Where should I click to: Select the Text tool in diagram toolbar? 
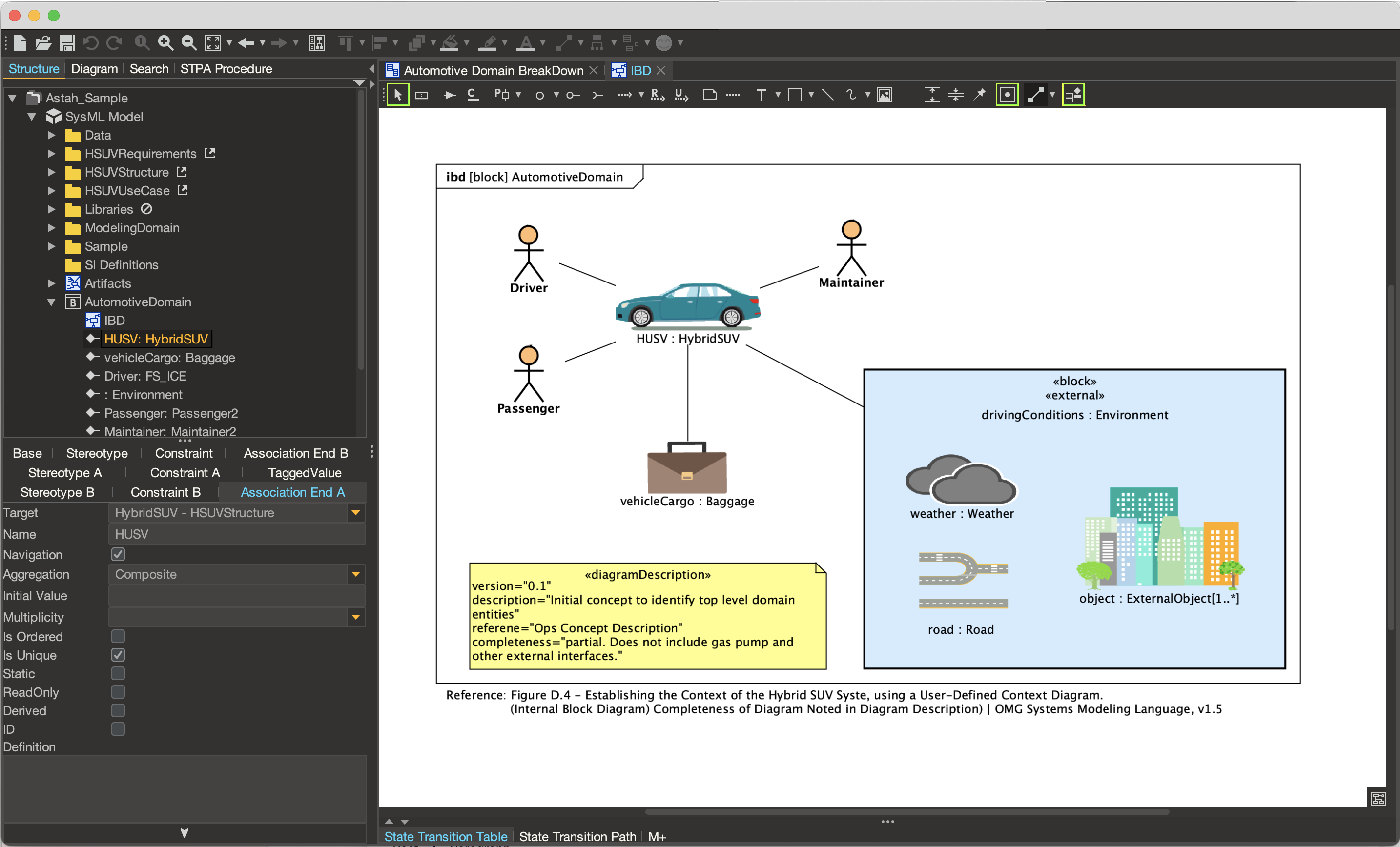coord(762,94)
